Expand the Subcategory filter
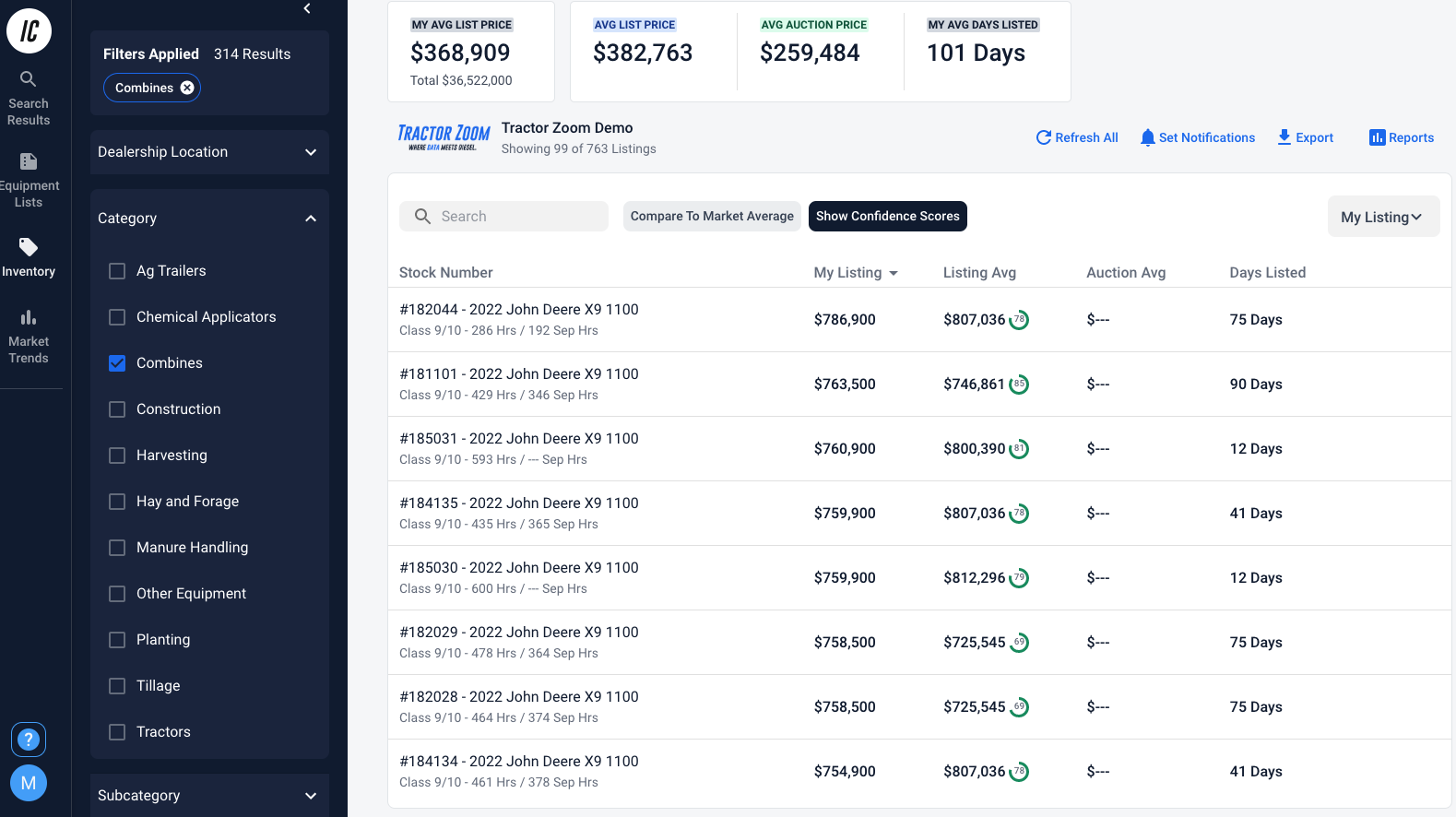Image resolution: width=1456 pixels, height=817 pixels. [209, 795]
